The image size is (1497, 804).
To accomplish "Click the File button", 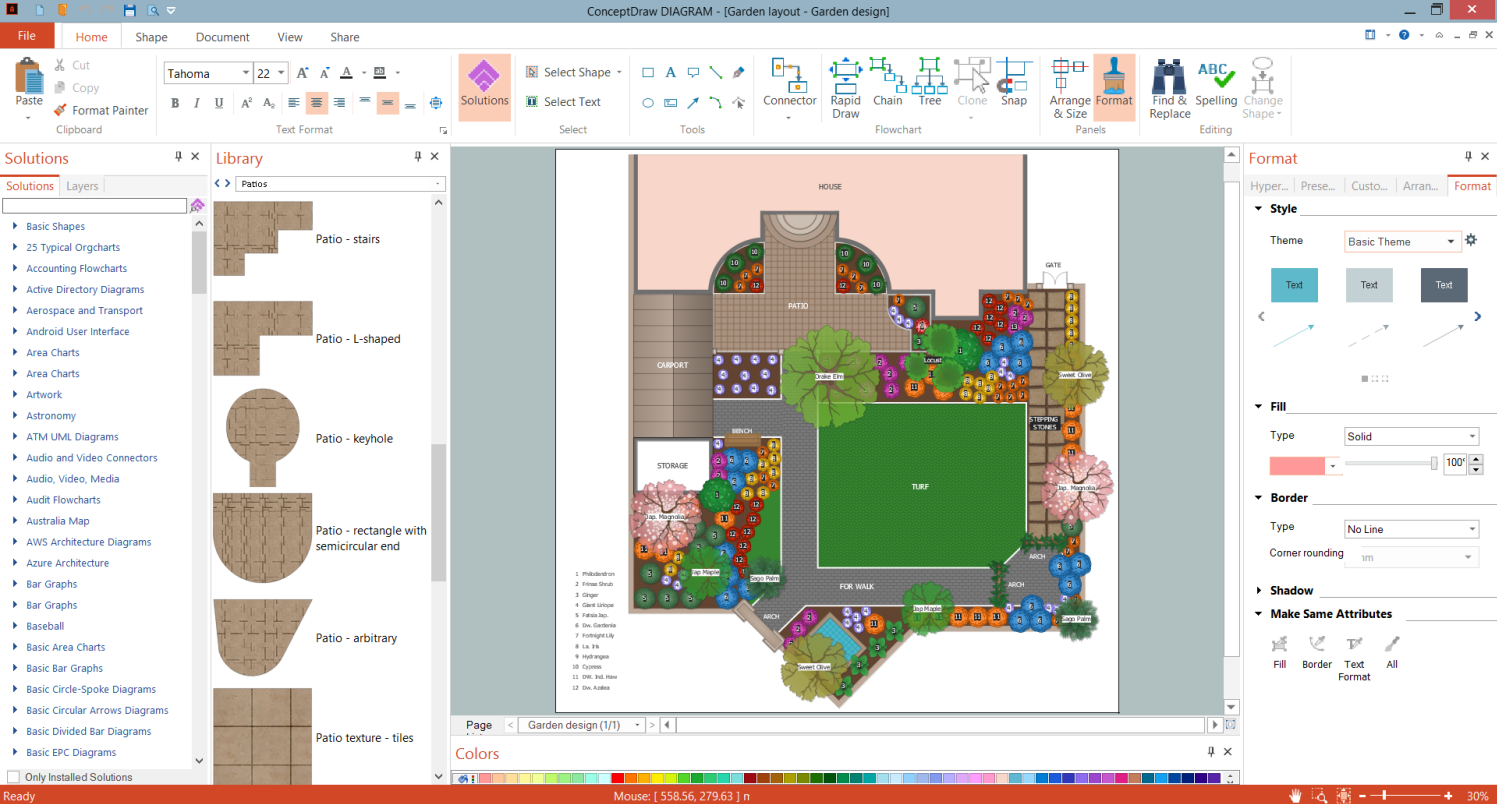I will pos(27,36).
